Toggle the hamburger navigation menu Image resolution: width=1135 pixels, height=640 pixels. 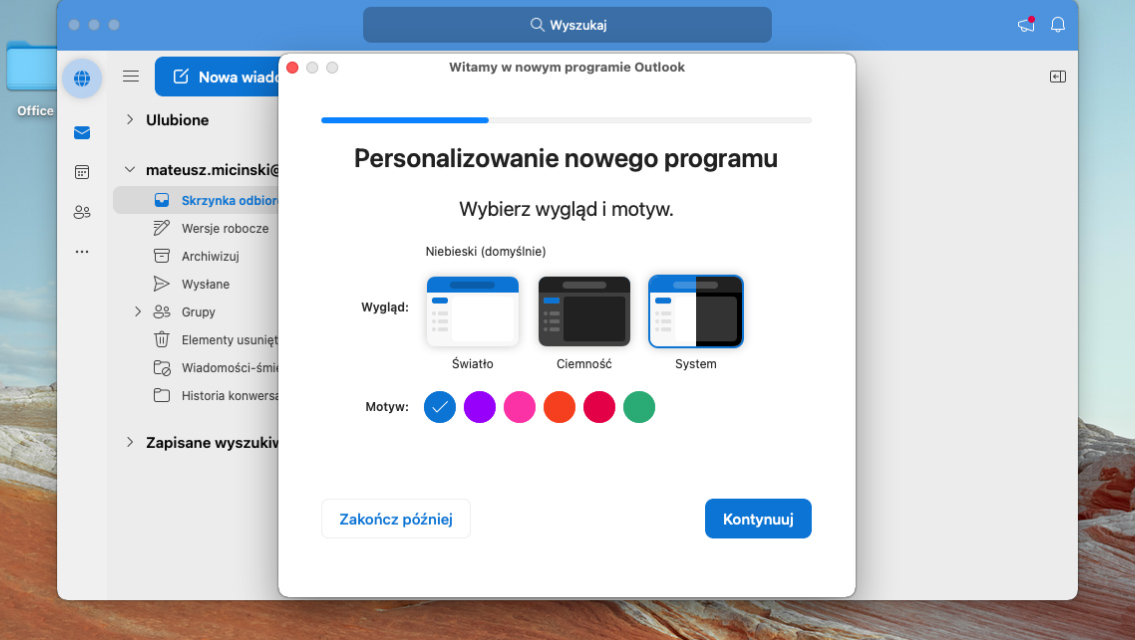tap(131, 76)
